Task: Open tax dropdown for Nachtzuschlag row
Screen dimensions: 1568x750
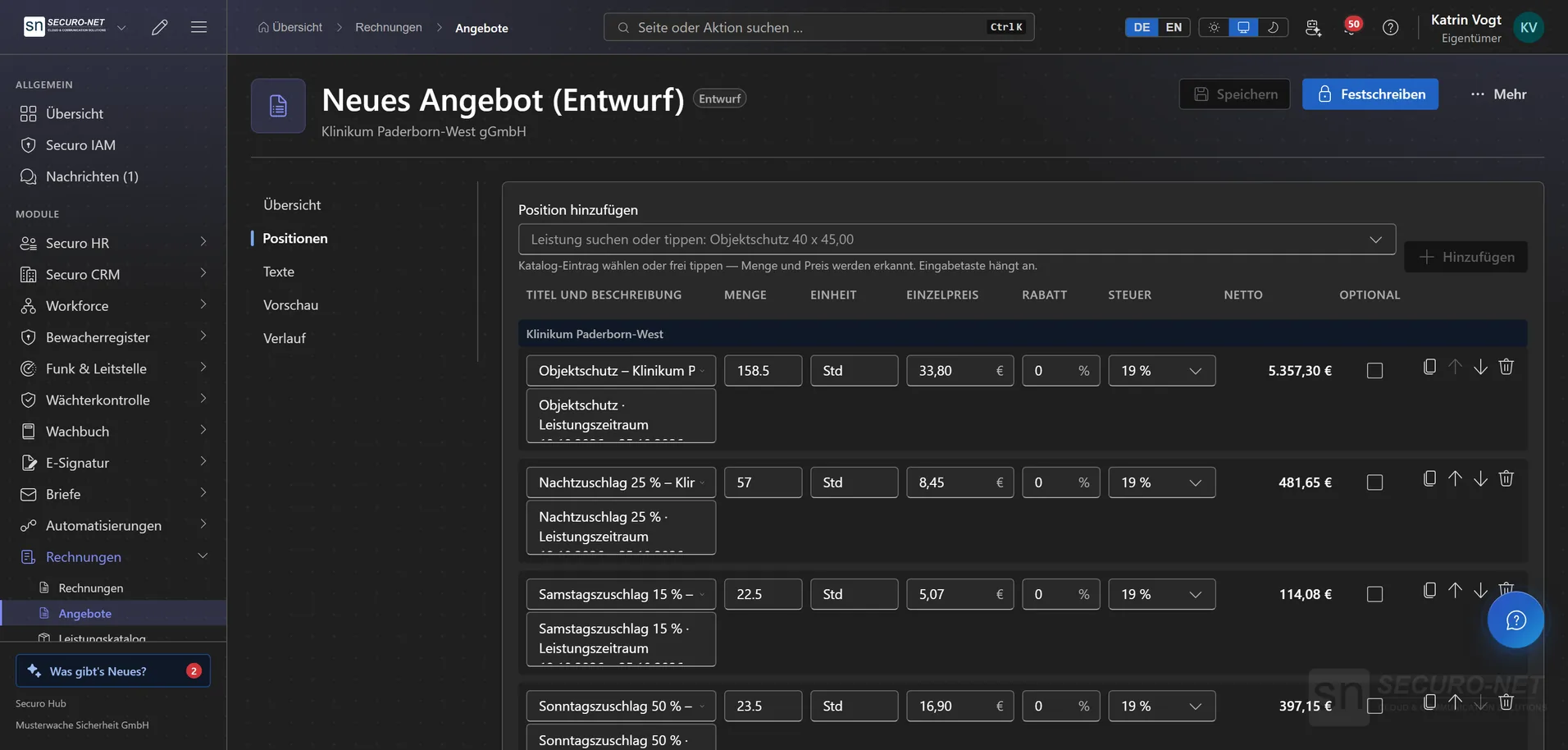Action: [x=1161, y=482]
